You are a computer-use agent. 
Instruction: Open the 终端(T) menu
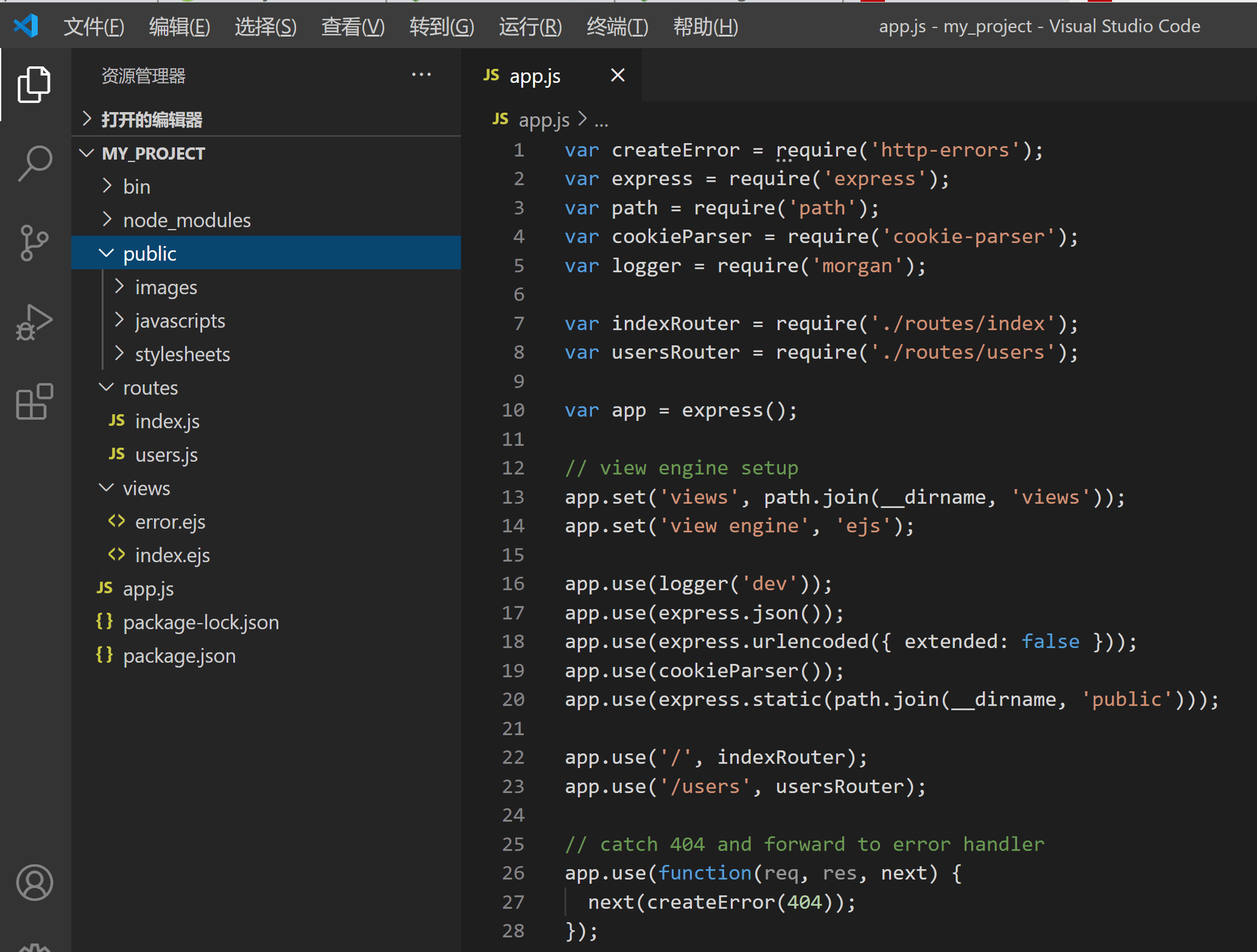[x=617, y=26]
